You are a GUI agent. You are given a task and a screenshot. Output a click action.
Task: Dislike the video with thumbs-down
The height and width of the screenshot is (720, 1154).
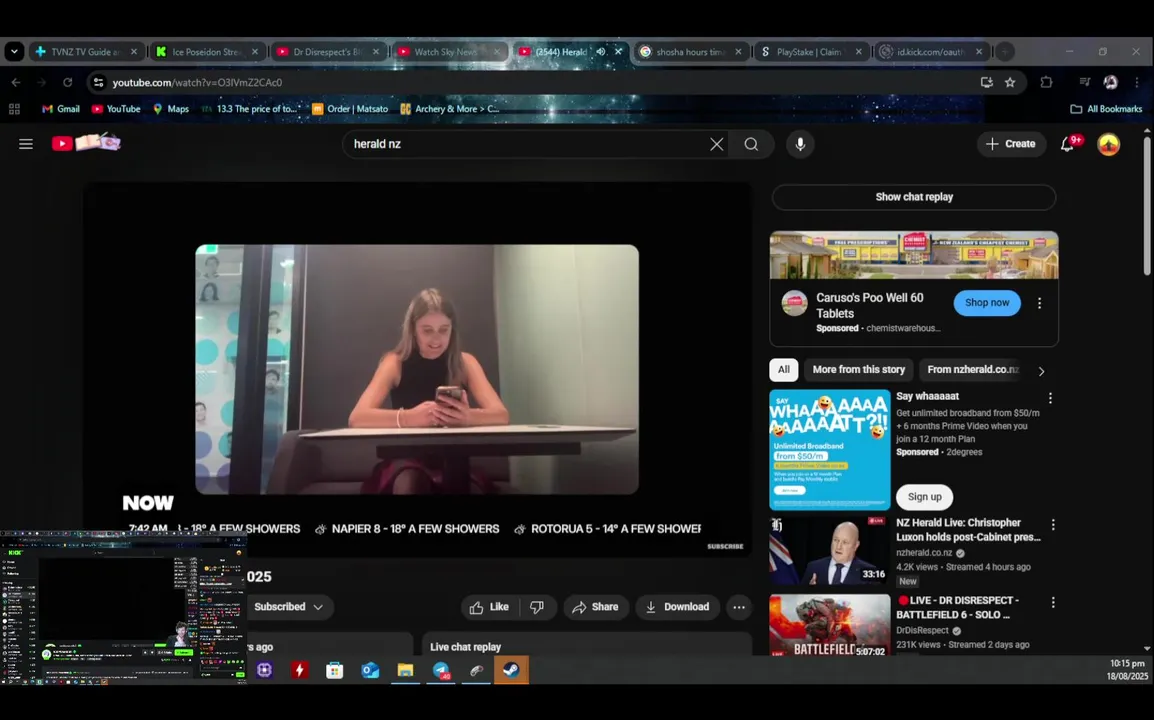tap(537, 607)
